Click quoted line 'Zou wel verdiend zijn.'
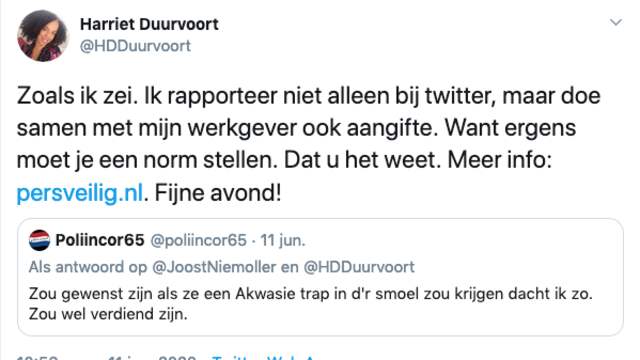 click(108, 314)
